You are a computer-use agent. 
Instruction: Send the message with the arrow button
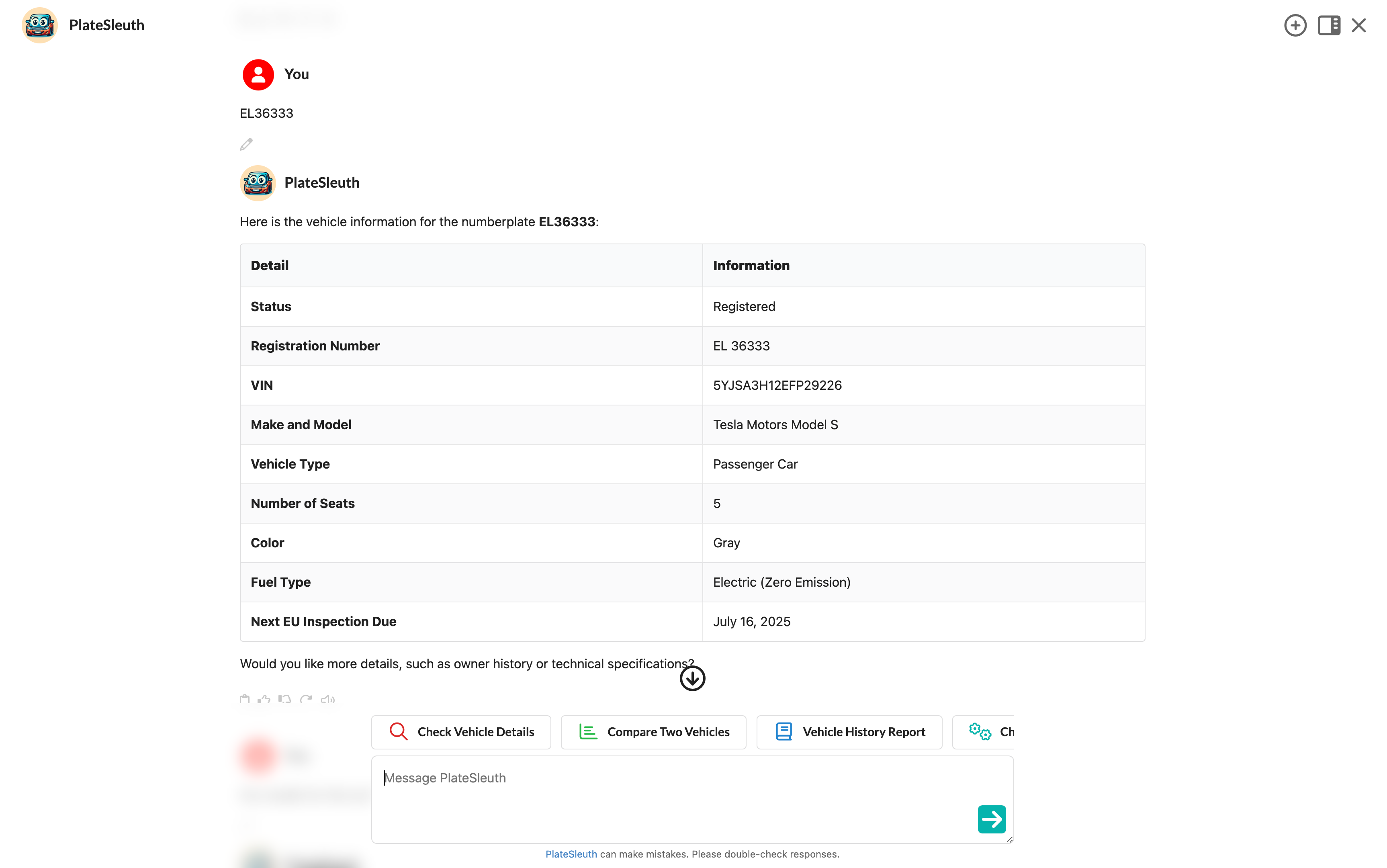point(991,819)
